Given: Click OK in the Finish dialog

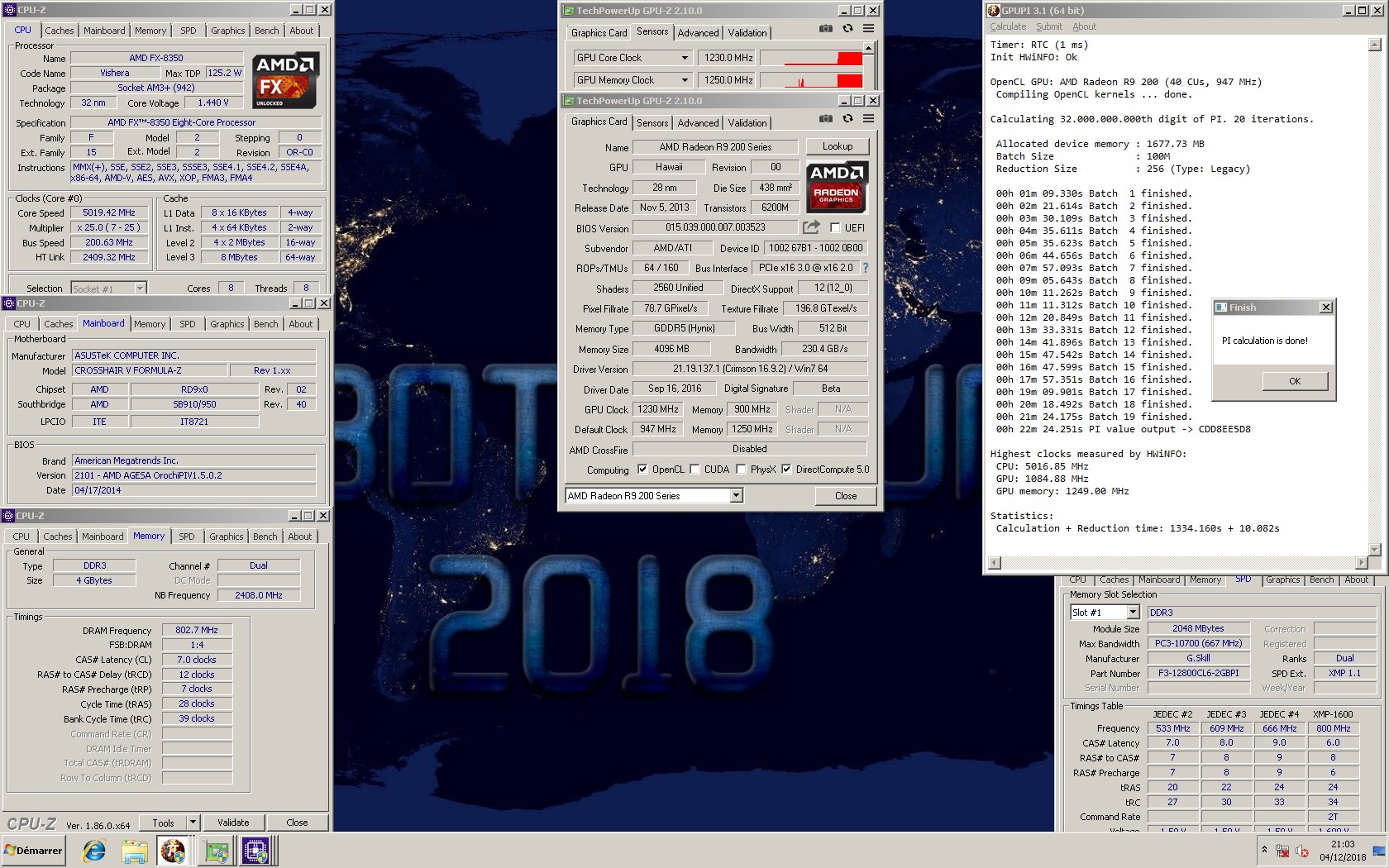Looking at the screenshot, I should point(1295,381).
